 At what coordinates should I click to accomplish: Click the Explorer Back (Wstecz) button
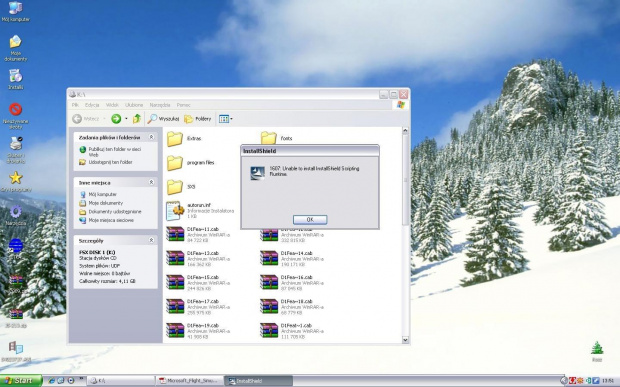click(86, 119)
